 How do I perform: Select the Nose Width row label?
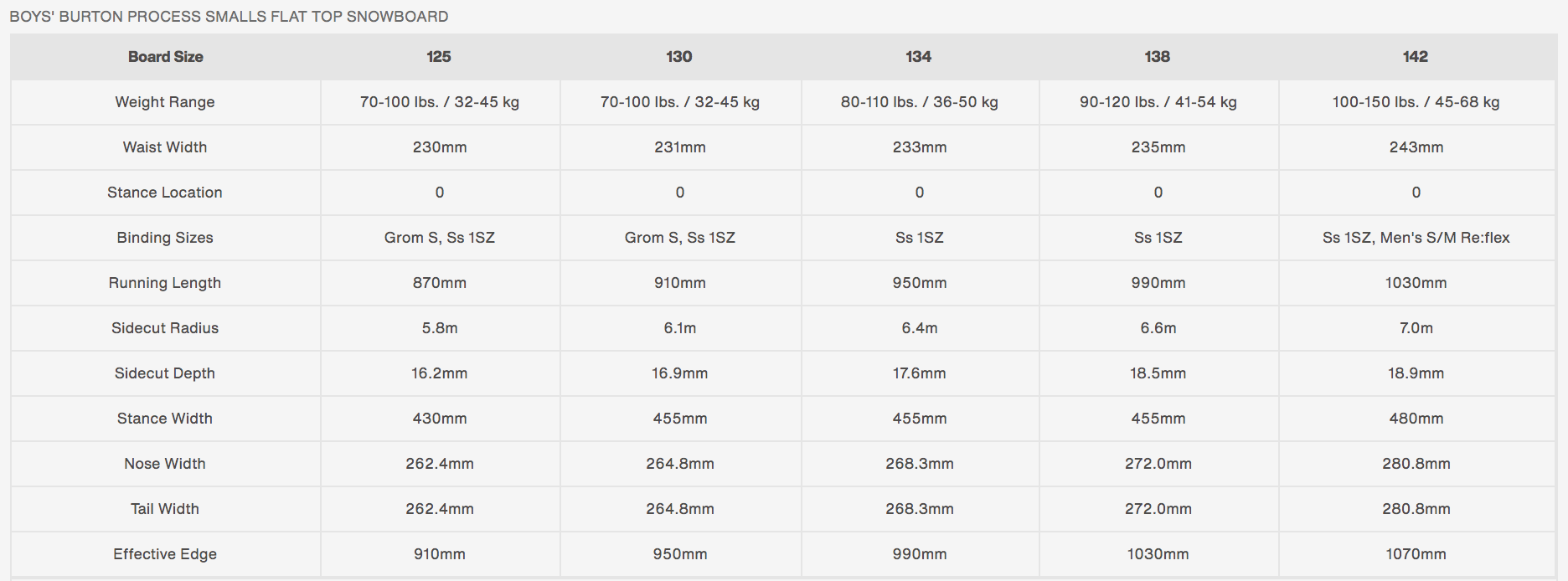point(165,464)
